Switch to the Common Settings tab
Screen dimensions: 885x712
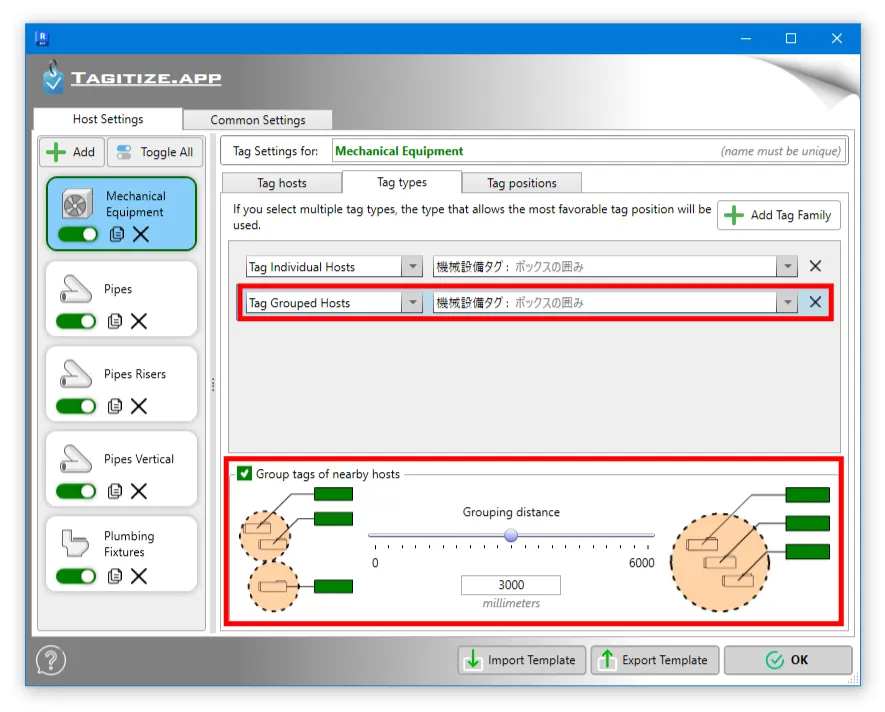coord(258,120)
